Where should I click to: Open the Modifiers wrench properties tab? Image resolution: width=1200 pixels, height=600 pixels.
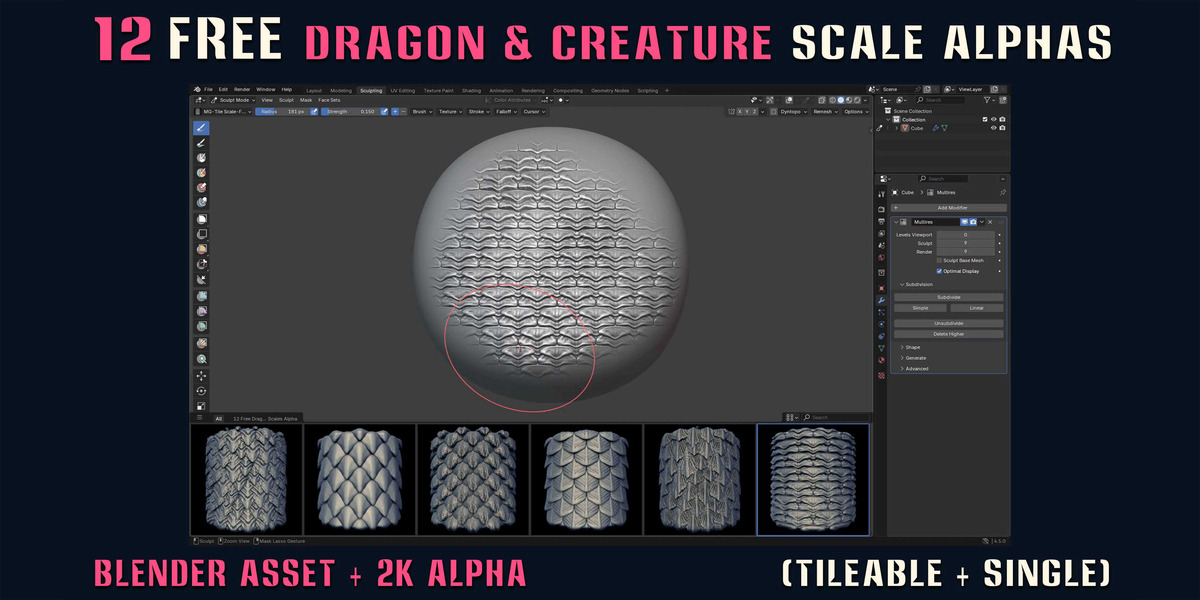[x=881, y=300]
